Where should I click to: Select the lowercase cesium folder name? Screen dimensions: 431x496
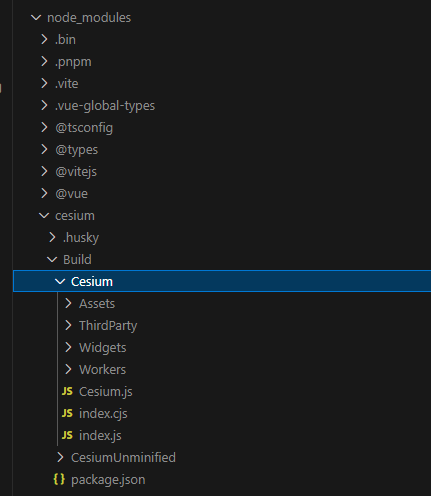[75, 216]
